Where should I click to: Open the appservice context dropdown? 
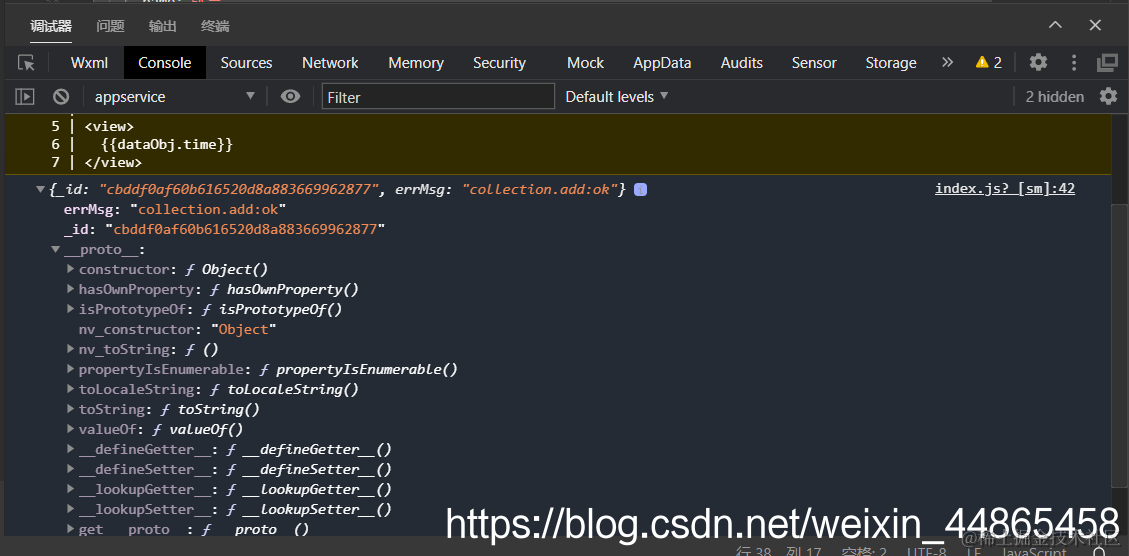[x=173, y=97]
